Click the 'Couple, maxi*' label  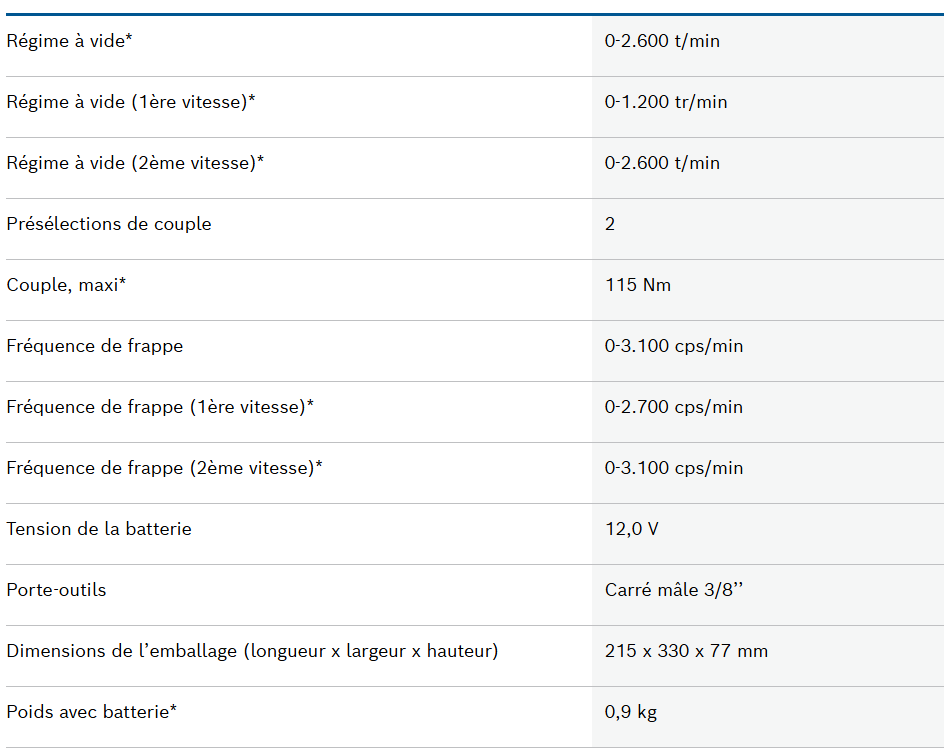[66, 285]
